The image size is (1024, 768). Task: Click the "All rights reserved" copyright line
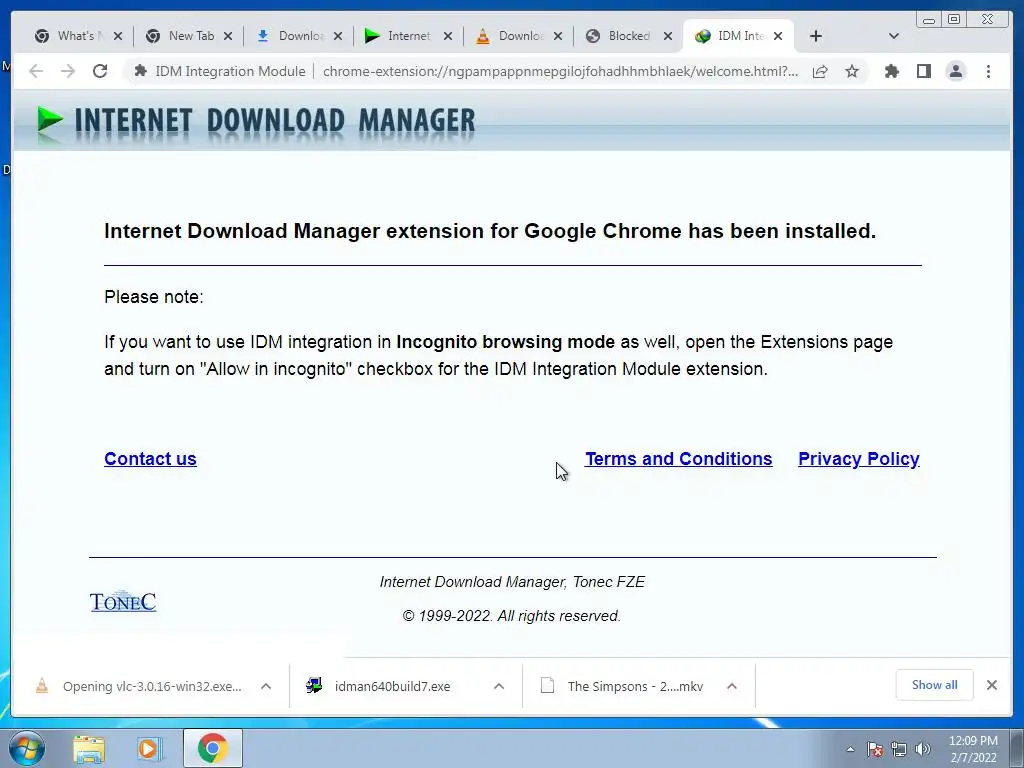point(512,616)
